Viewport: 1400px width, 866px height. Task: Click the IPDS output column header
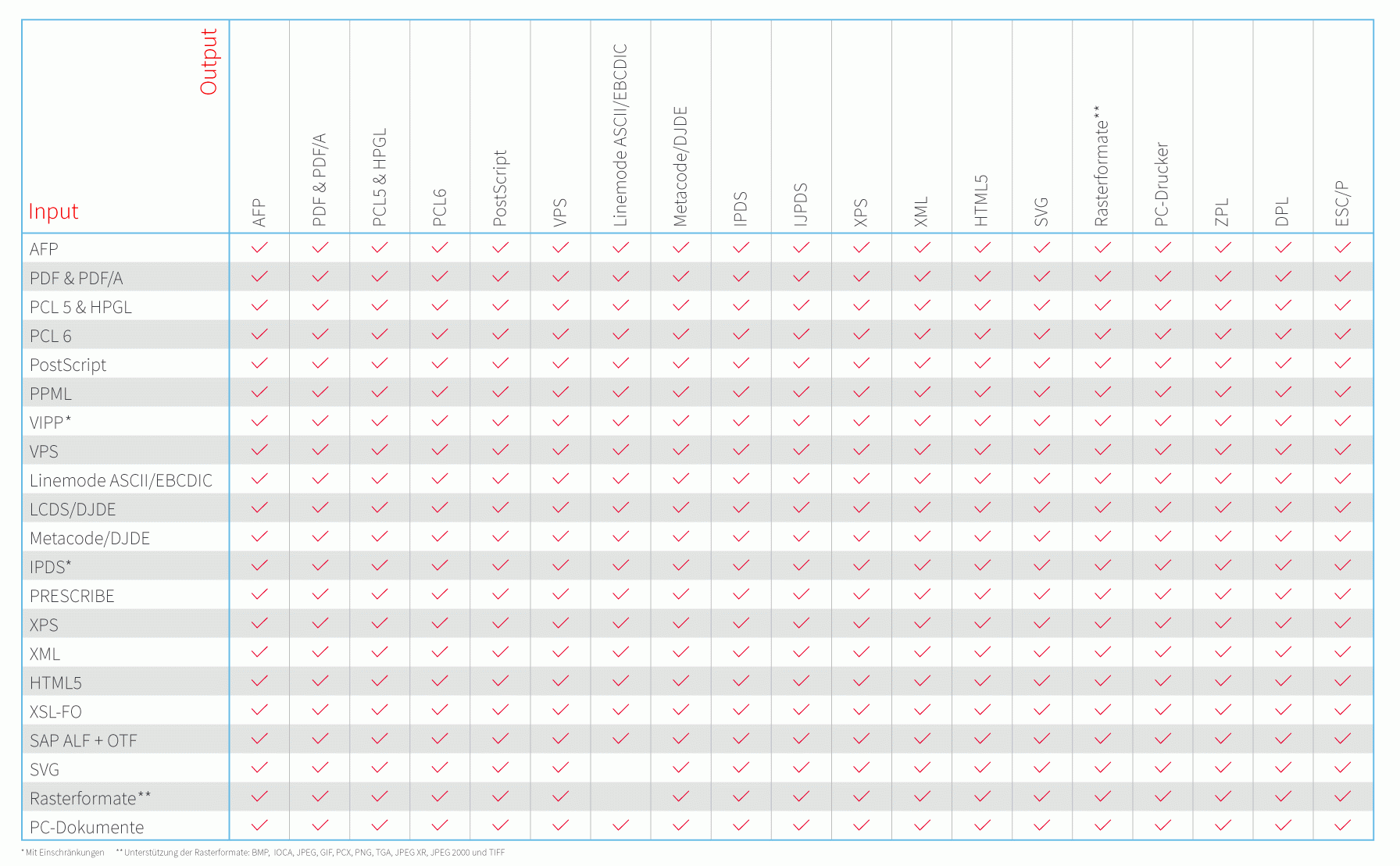tap(741, 208)
